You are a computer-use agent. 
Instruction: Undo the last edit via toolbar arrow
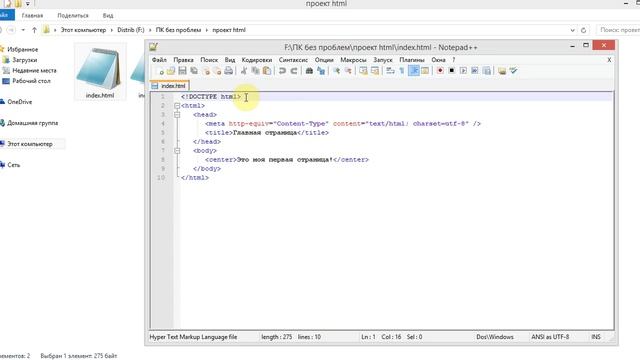282,71
